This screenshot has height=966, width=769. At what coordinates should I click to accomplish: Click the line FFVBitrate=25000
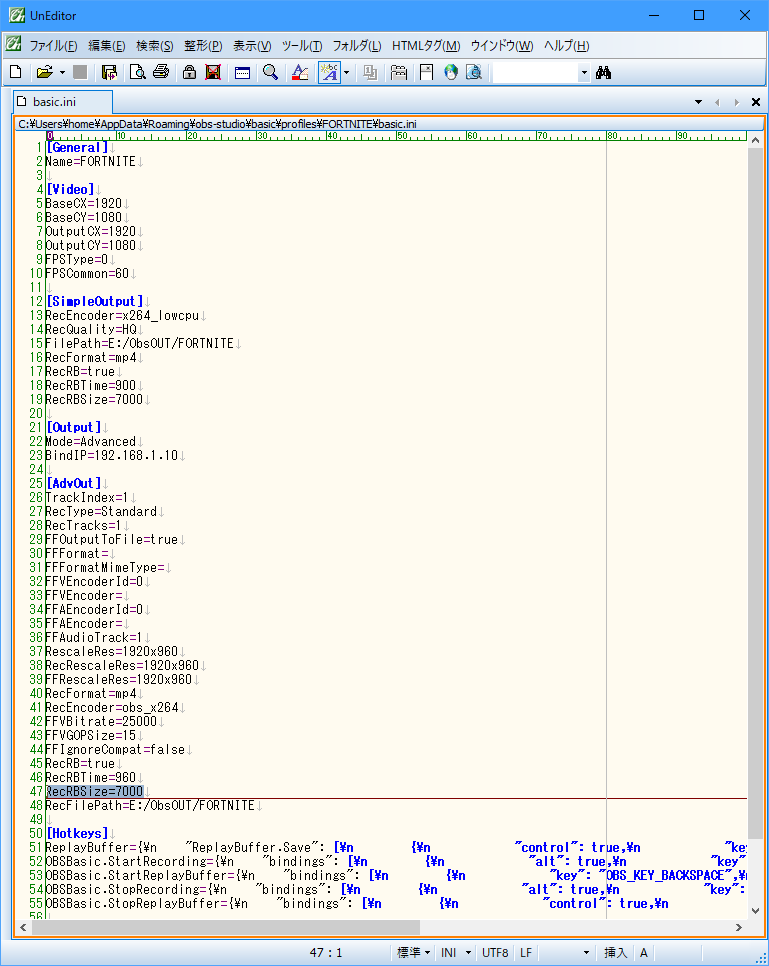pos(101,721)
